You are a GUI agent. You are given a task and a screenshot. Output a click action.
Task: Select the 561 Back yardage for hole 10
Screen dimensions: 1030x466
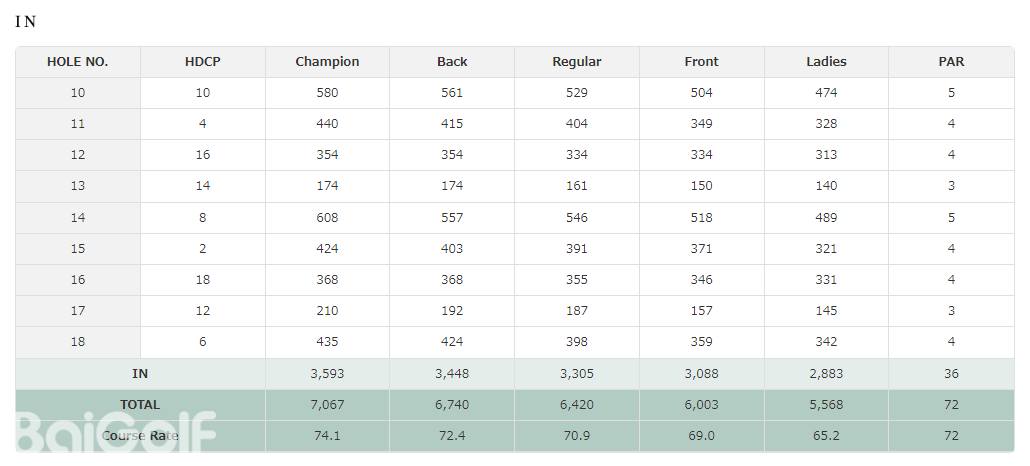[452, 93]
